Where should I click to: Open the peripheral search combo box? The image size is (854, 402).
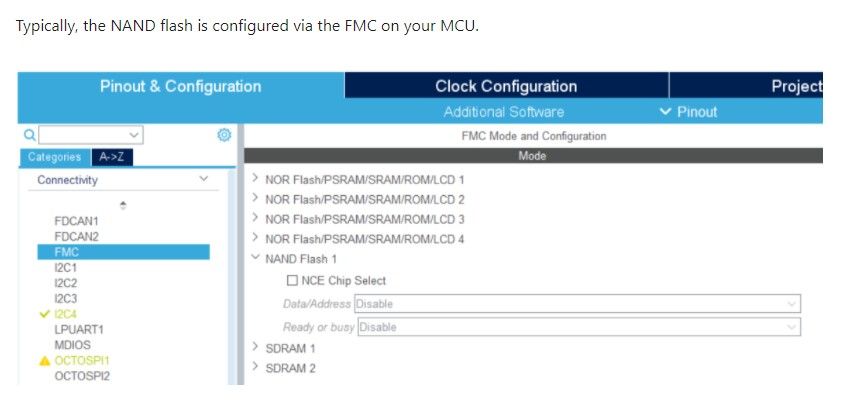[x=90, y=135]
